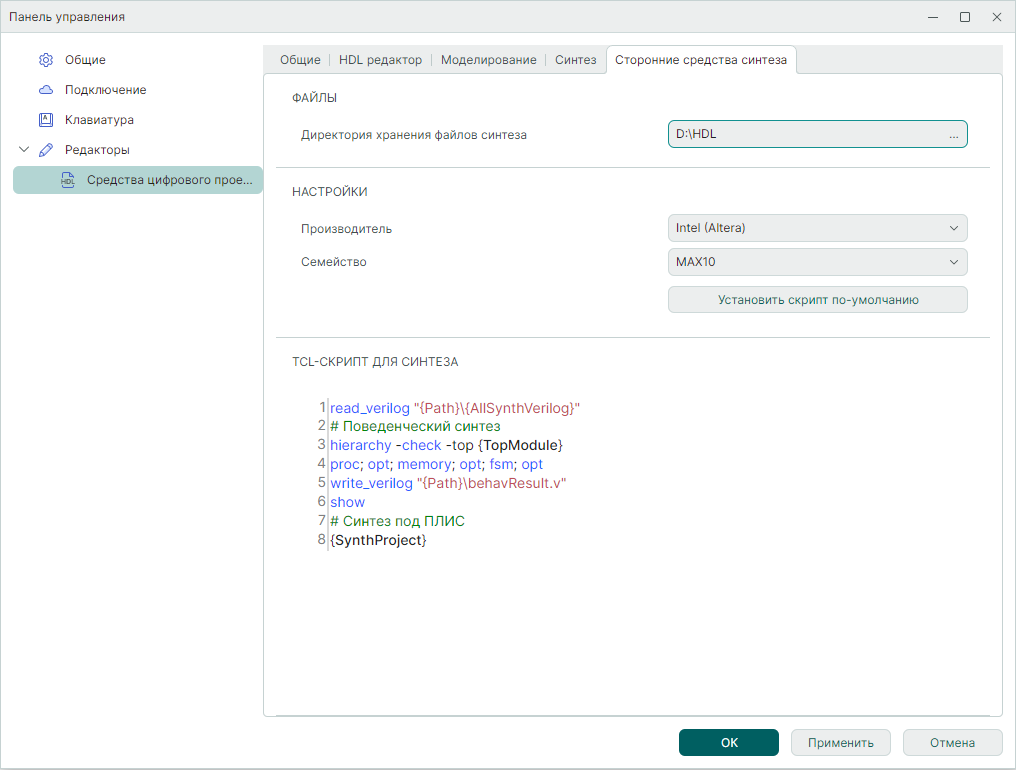
Task: Switch to the HDL редактор tab
Action: 380,60
